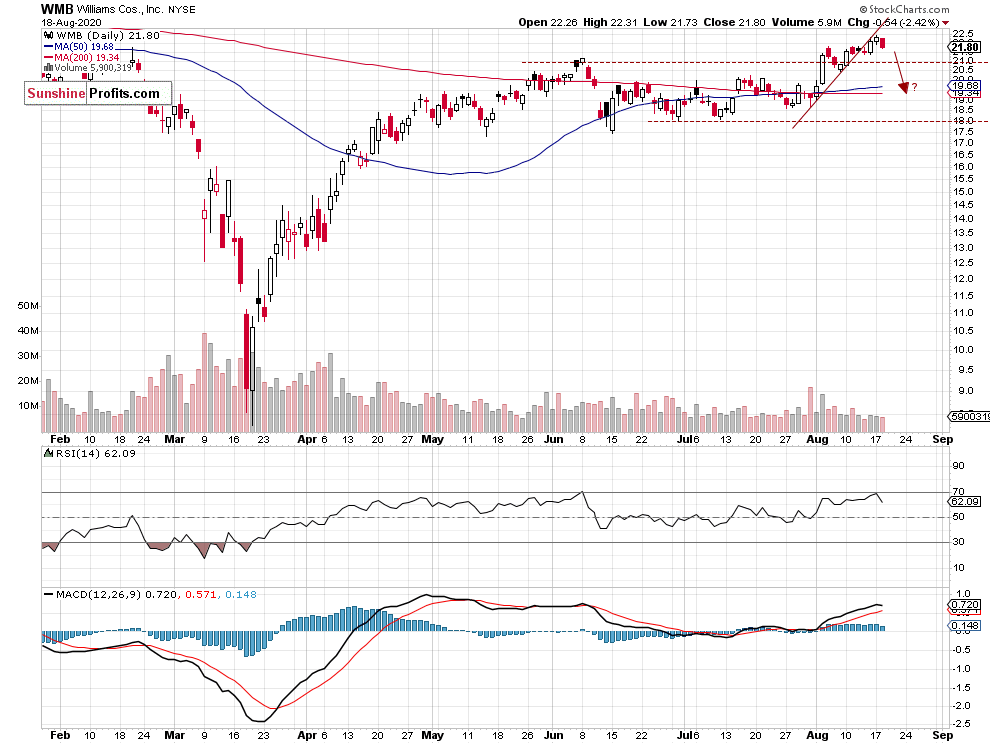Click the Williams Cos., Inc. company name
990x744 pixels.
coord(120,9)
